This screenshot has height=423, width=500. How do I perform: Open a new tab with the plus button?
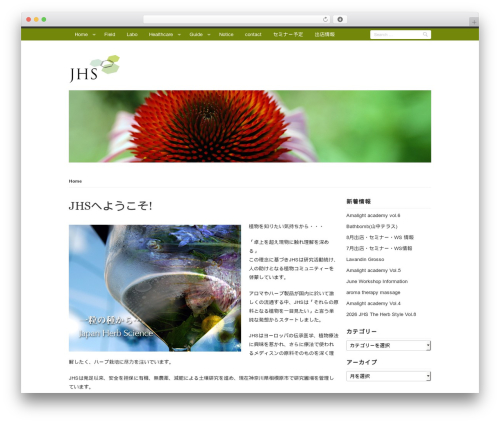pyautogui.click(x=474, y=22)
